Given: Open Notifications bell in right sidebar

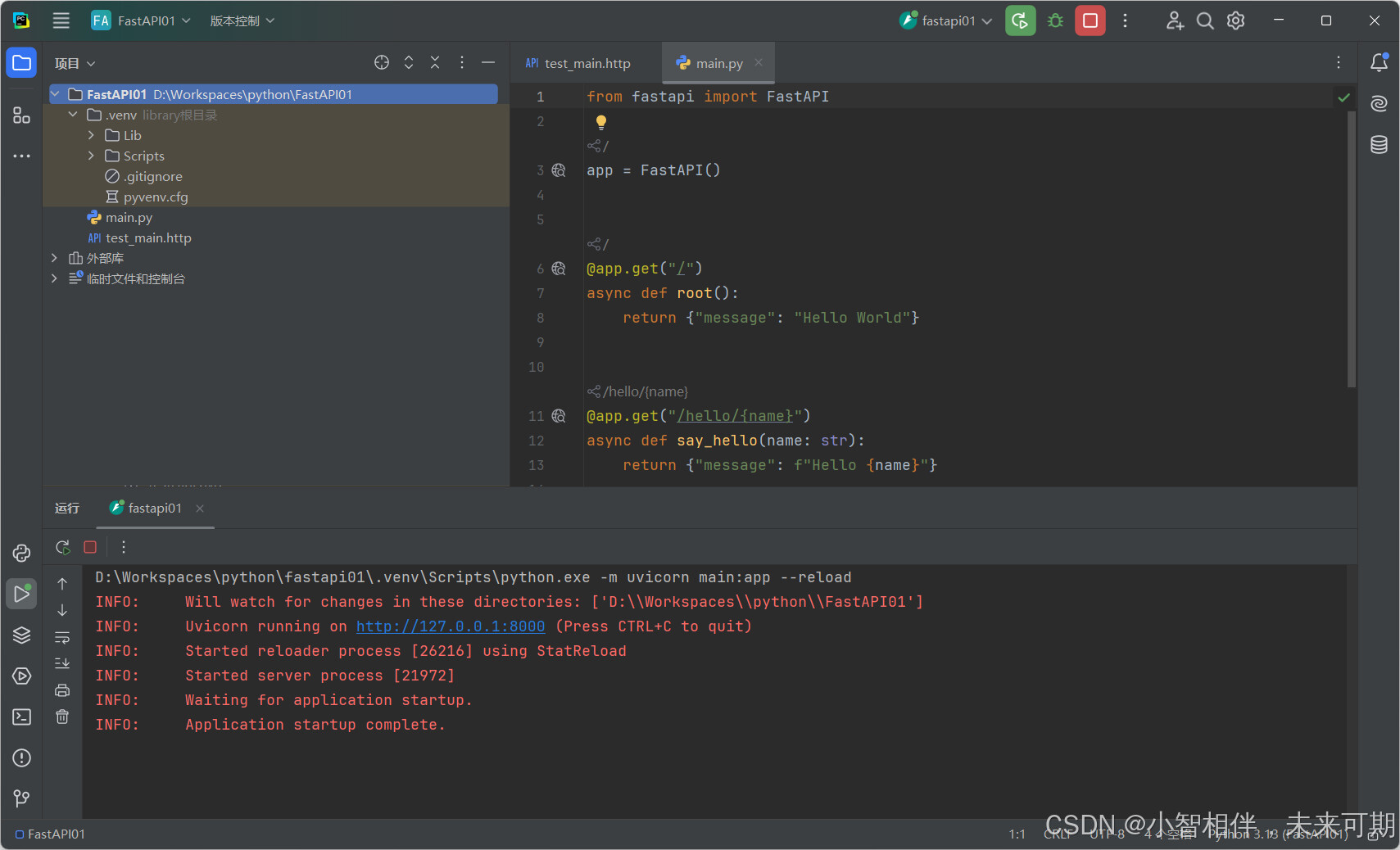Looking at the screenshot, I should pyautogui.click(x=1380, y=63).
